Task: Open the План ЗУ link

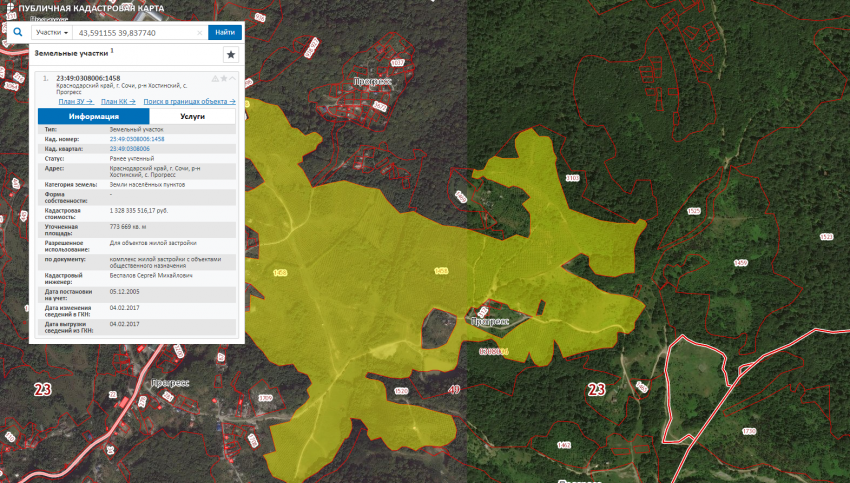Action: pos(75,101)
